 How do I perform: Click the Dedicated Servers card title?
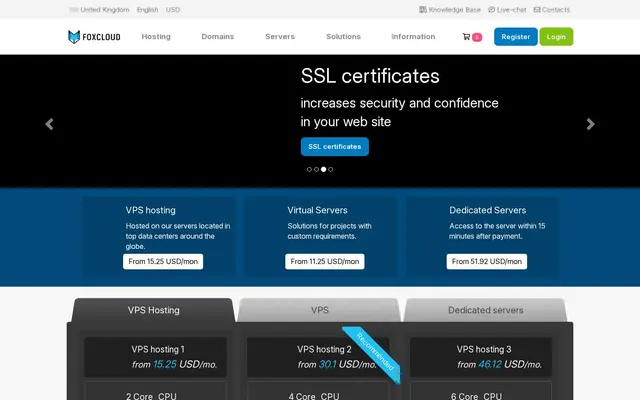tap(487, 210)
